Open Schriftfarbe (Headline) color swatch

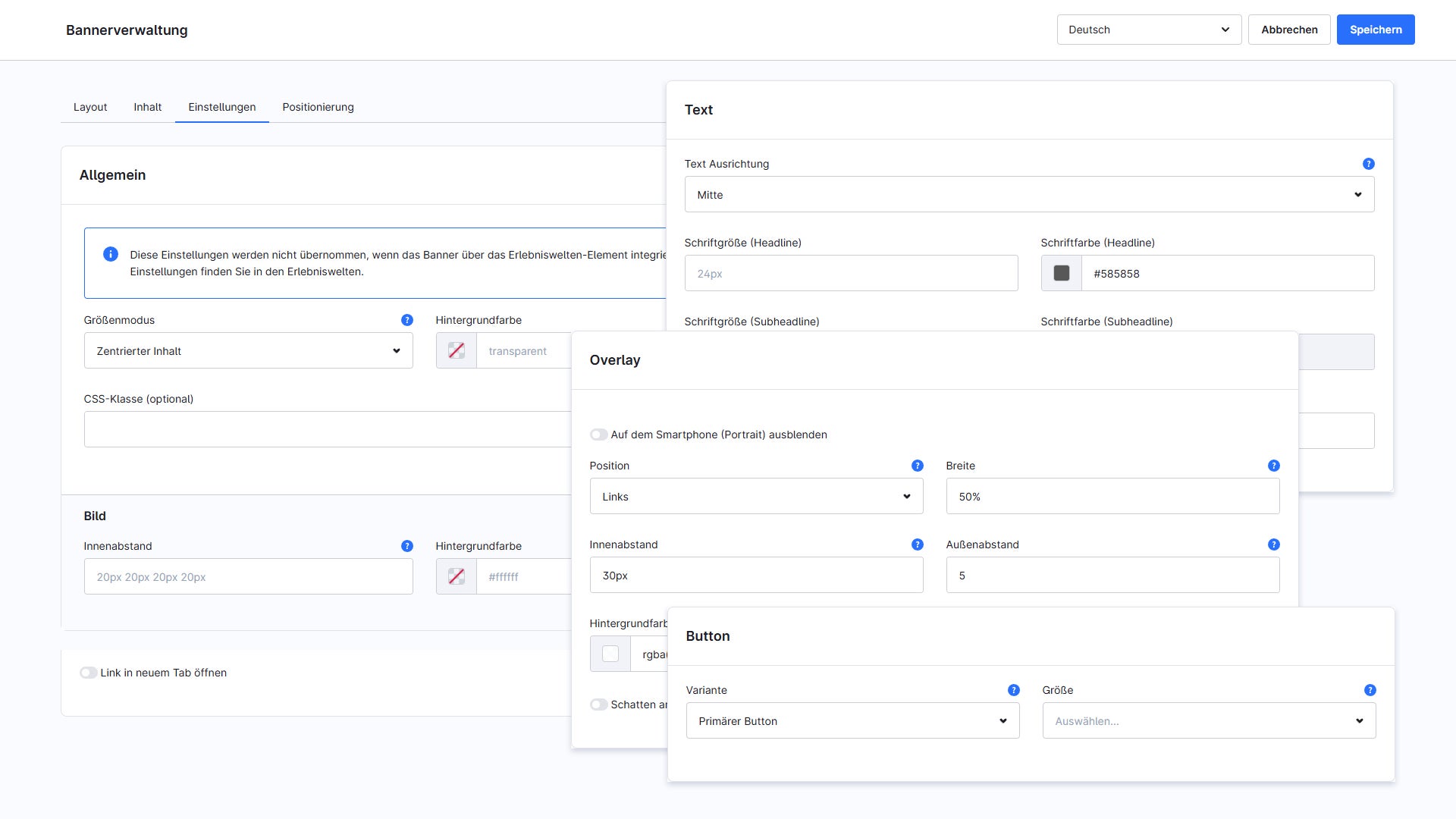[x=1061, y=273]
